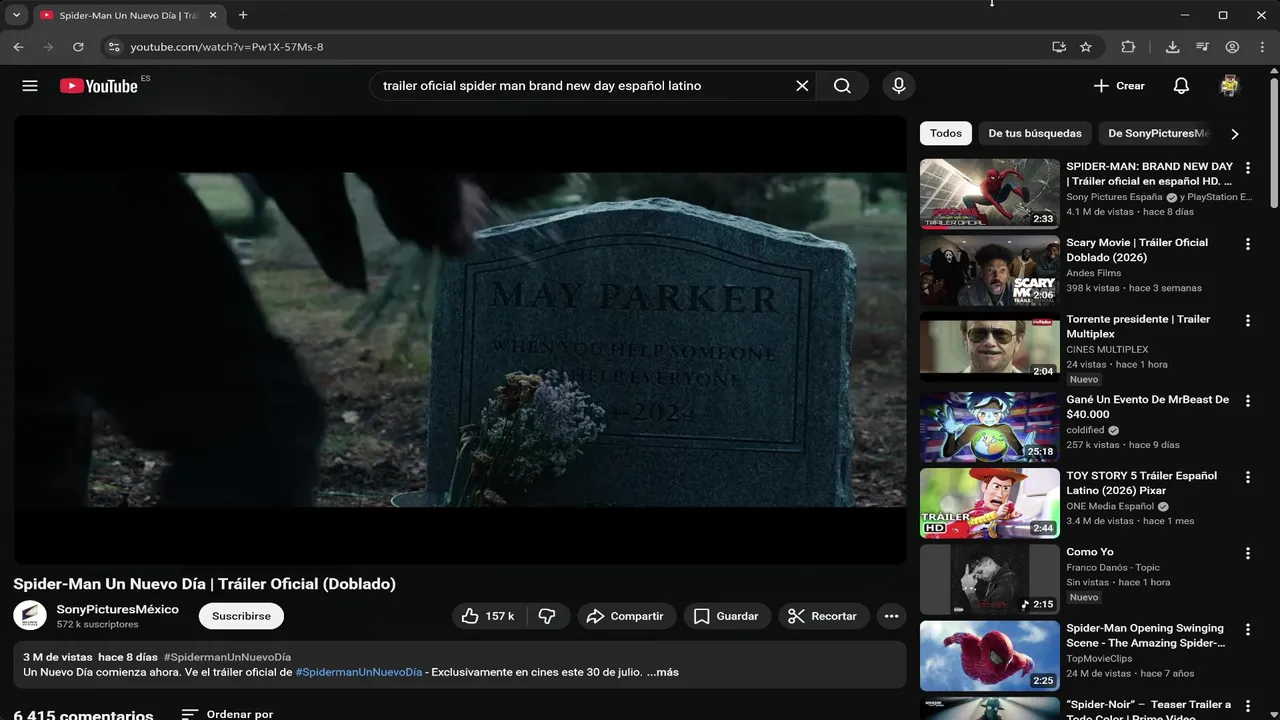Open TOY STORY 5 trailer thumbnail

click(990, 503)
